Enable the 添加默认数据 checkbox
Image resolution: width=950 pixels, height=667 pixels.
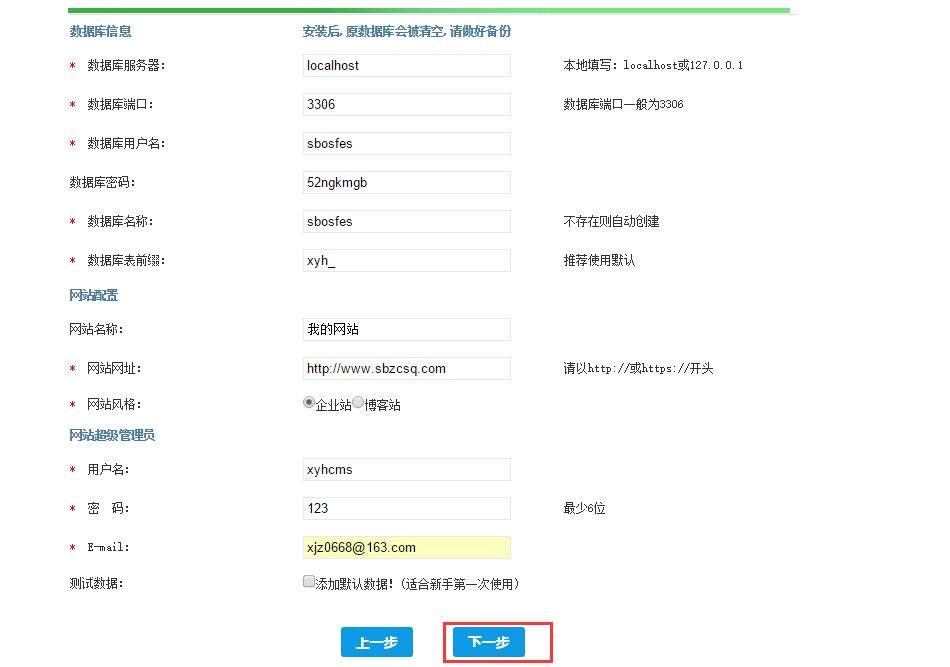point(309,581)
